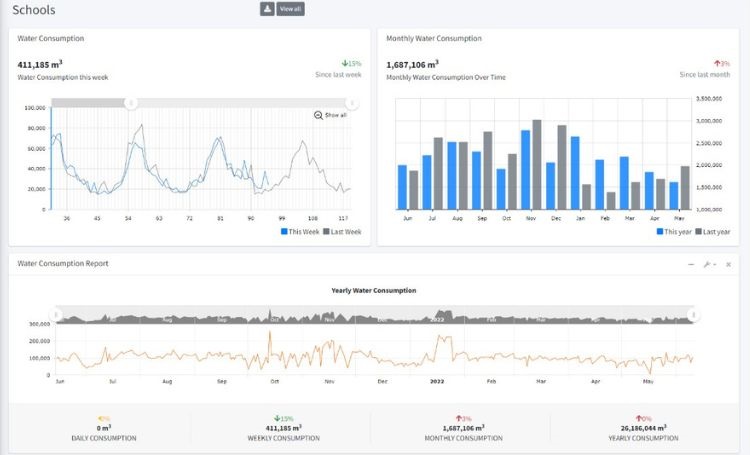
Task: Toggle the This year legend entry
Action: (x=675, y=231)
